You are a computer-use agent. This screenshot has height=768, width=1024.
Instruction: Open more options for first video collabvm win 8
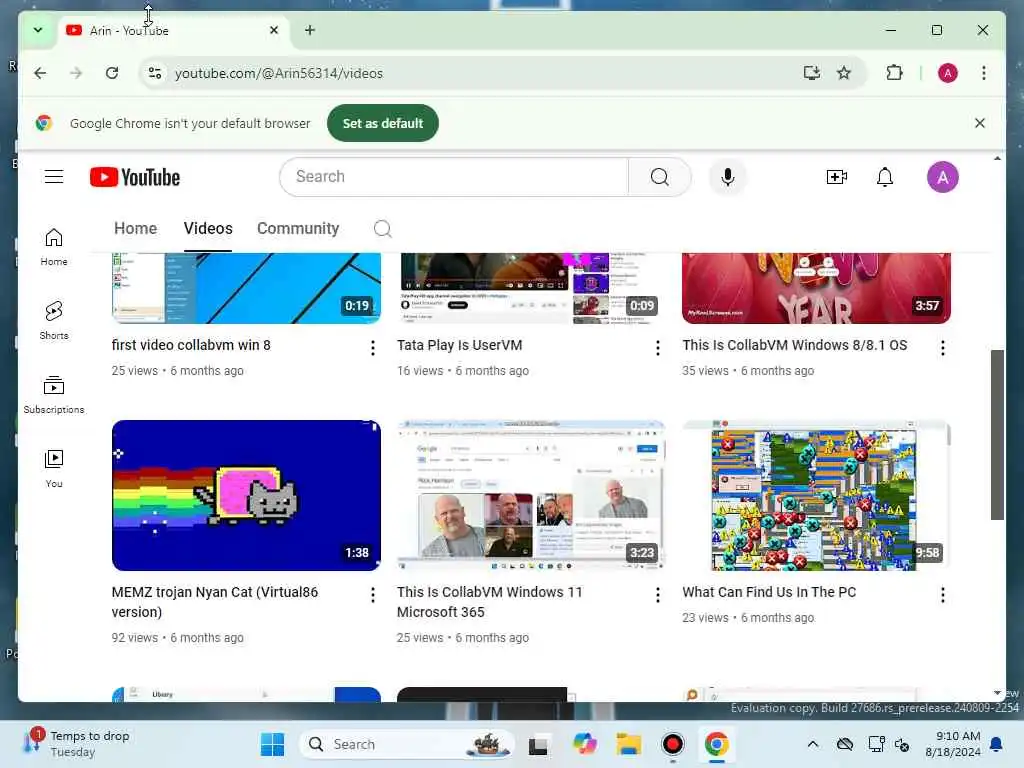pyautogui.click(x=372, y=347)
